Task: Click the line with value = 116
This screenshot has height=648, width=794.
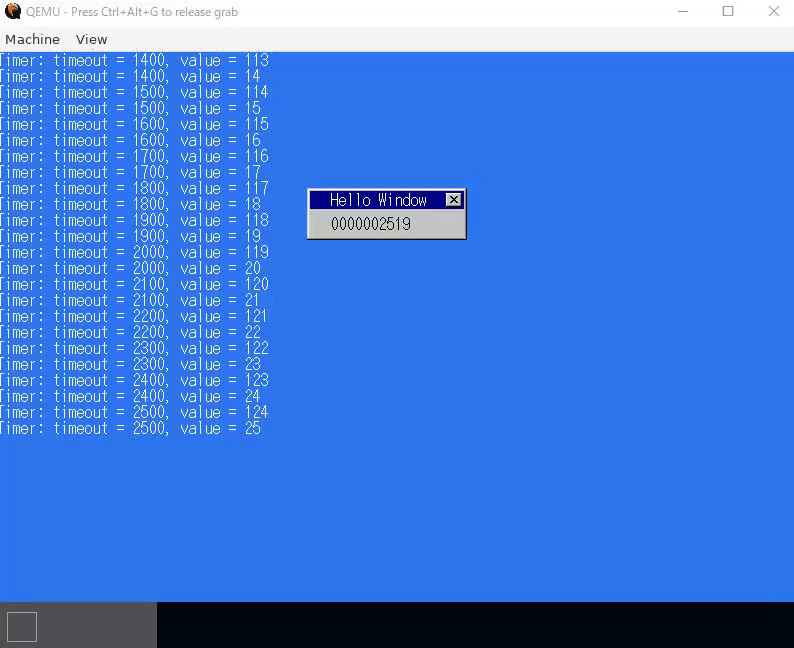Action: 134,156
